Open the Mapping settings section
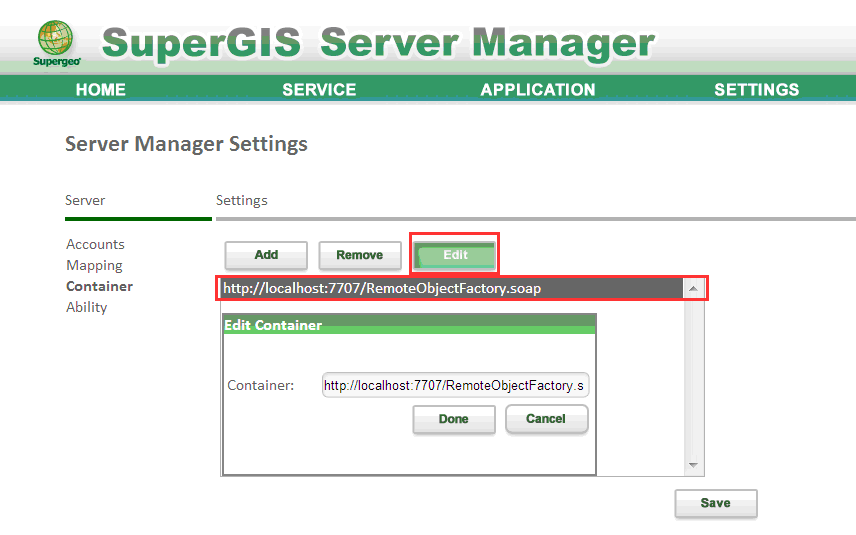The width and height of the screenshot is (856, 535). coord(94,265)
